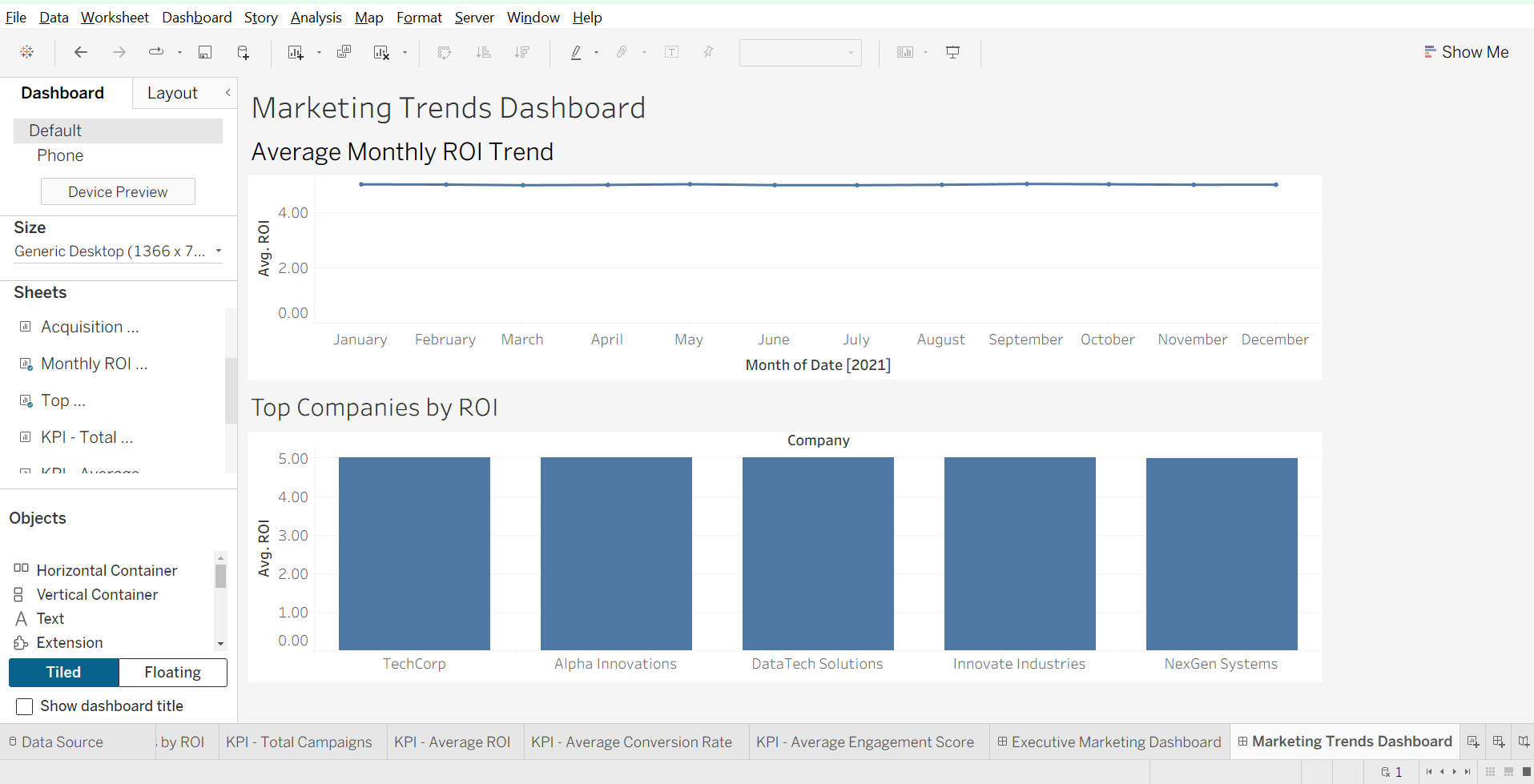Click the Undo back arrow in the toolbar

81,52
